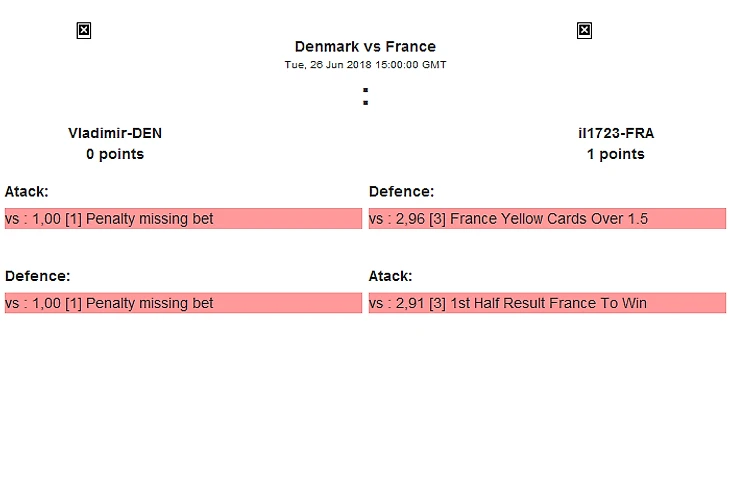
Task: Click the Denmark vs France match title
Action: [x=365, y=46]
